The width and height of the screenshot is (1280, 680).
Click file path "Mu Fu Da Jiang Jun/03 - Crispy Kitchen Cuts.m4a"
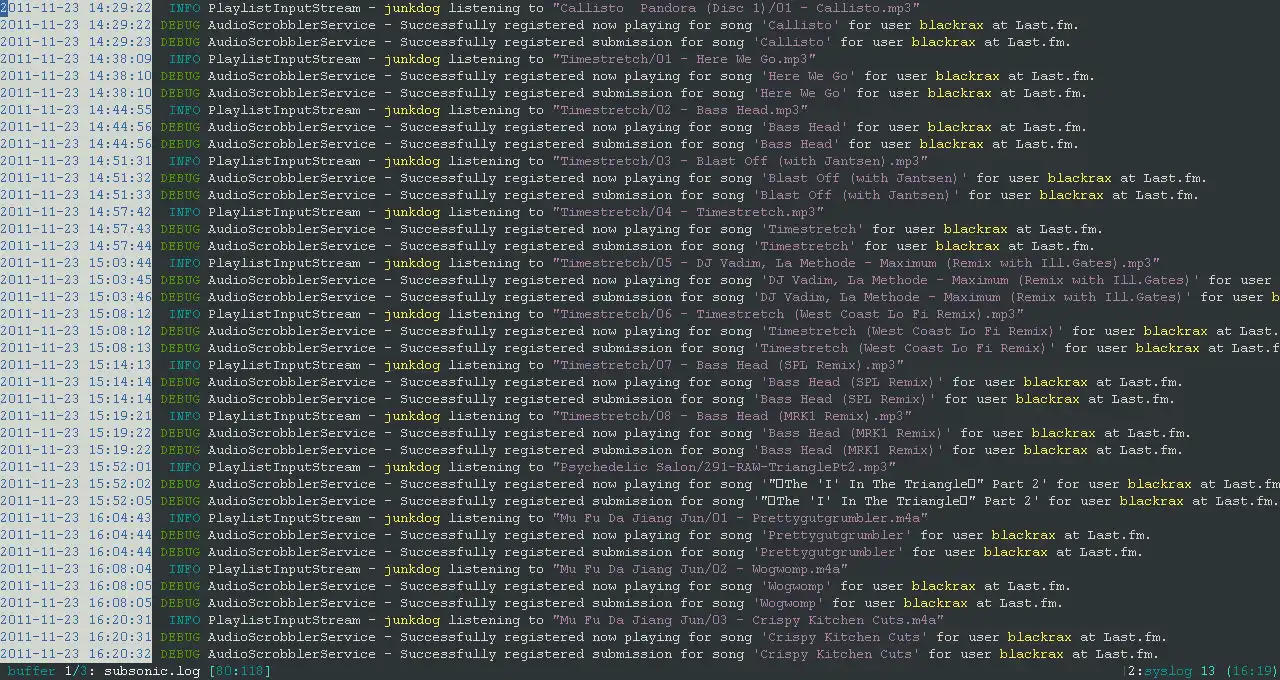(x=748, y=620)
